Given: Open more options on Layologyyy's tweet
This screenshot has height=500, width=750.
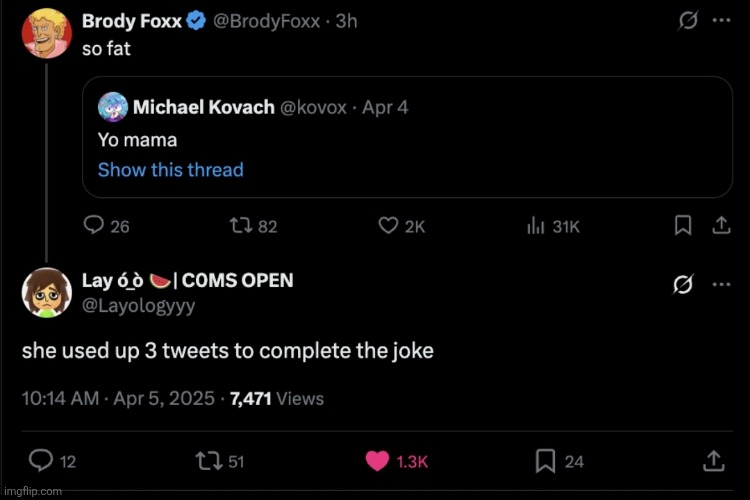Looking at the screenshot, I should [x=721, y=285].
